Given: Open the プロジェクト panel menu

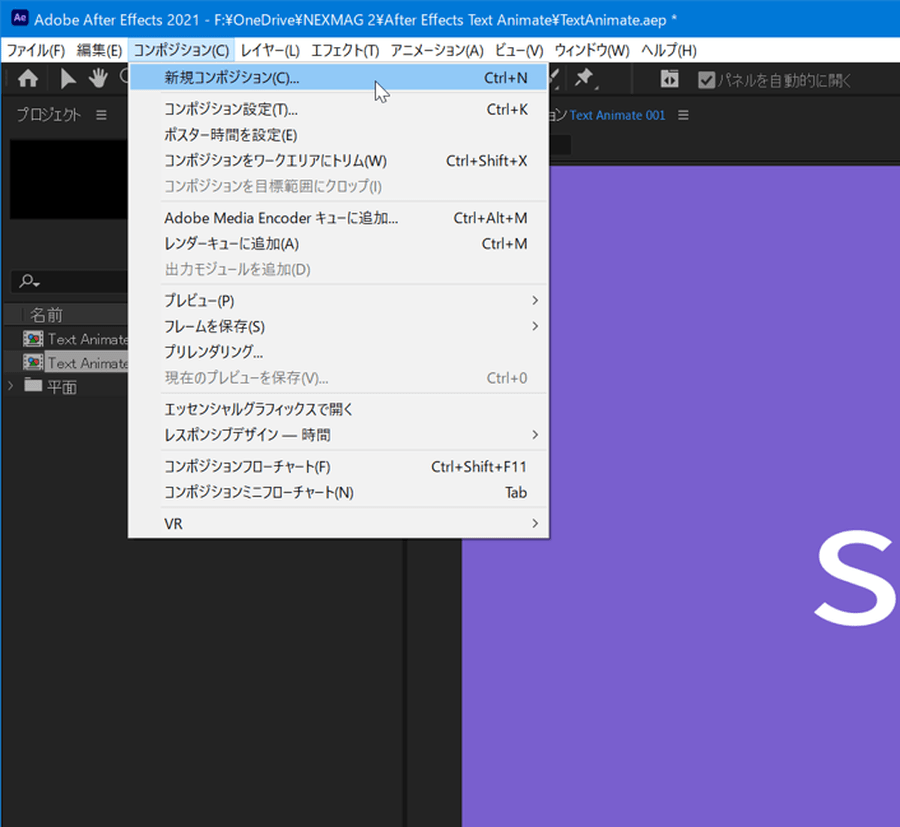Looking at the screenshot, I should pyautogui.click(x=102, y=115).
